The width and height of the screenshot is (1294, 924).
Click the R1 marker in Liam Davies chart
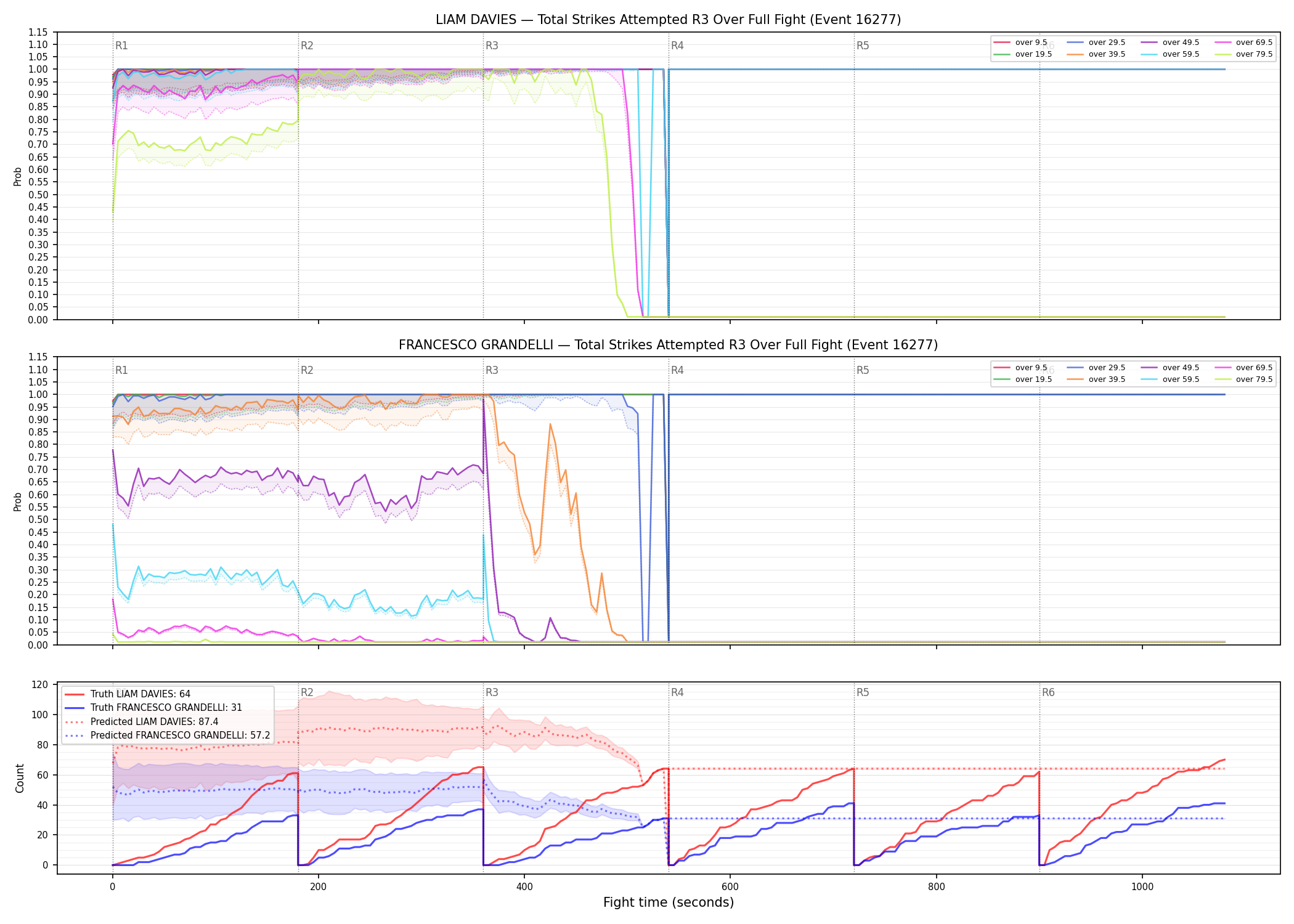coord(121,46)
